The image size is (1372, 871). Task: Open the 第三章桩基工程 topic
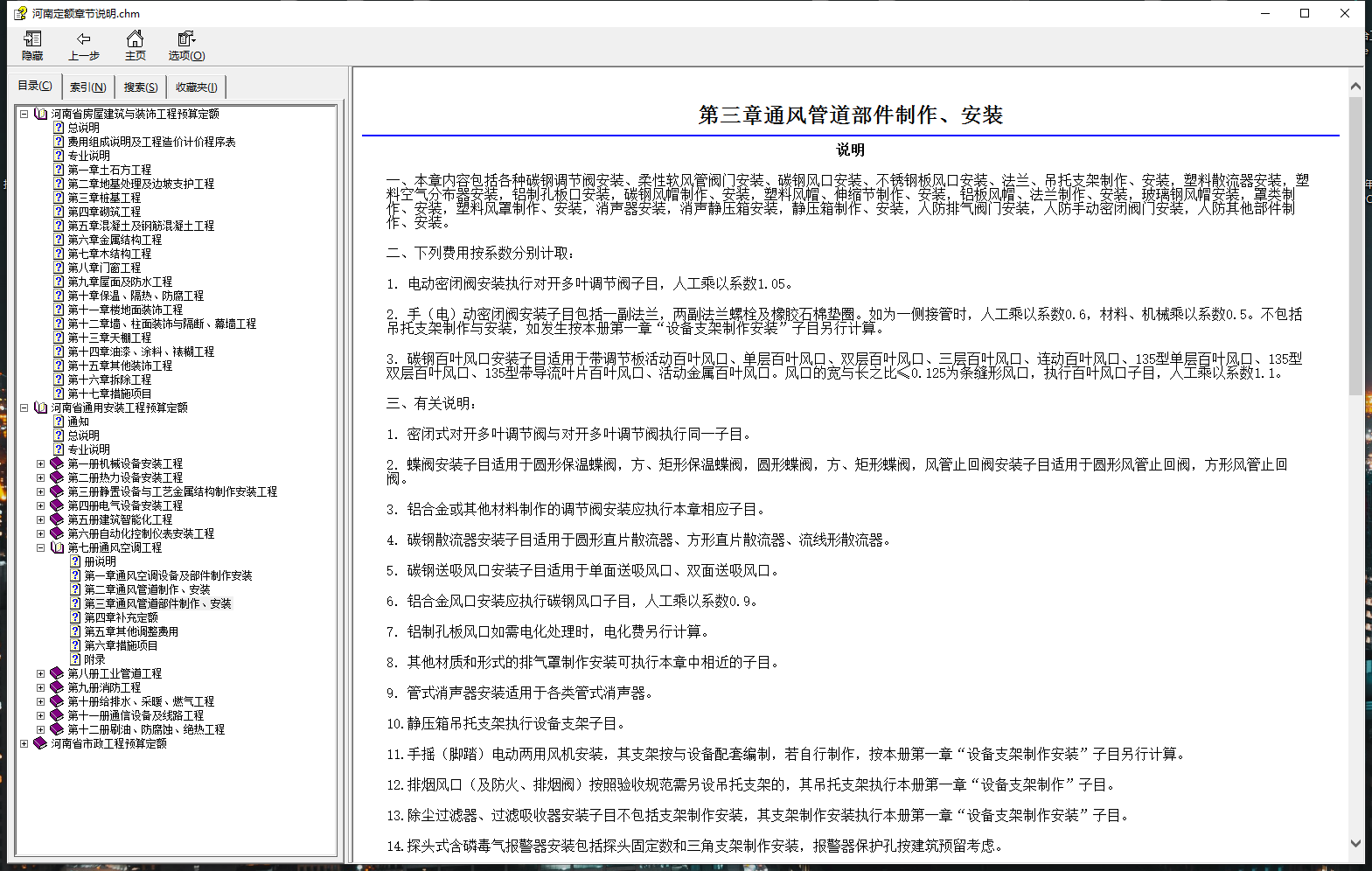pos(104,198)
